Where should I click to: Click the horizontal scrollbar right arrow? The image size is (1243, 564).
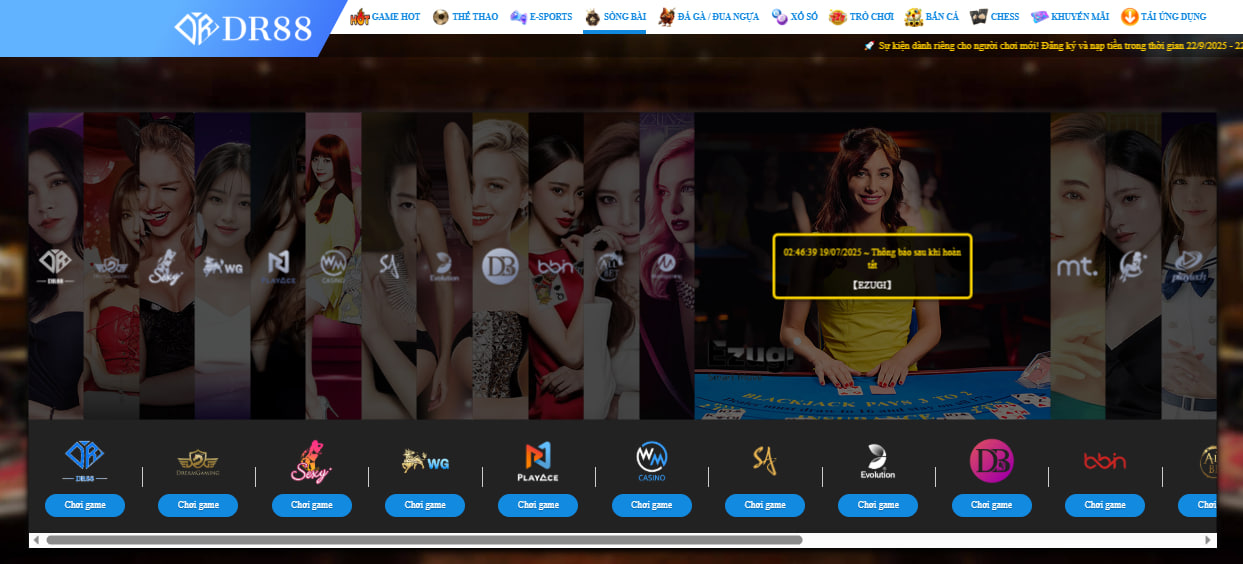(x=1207, y=540)
